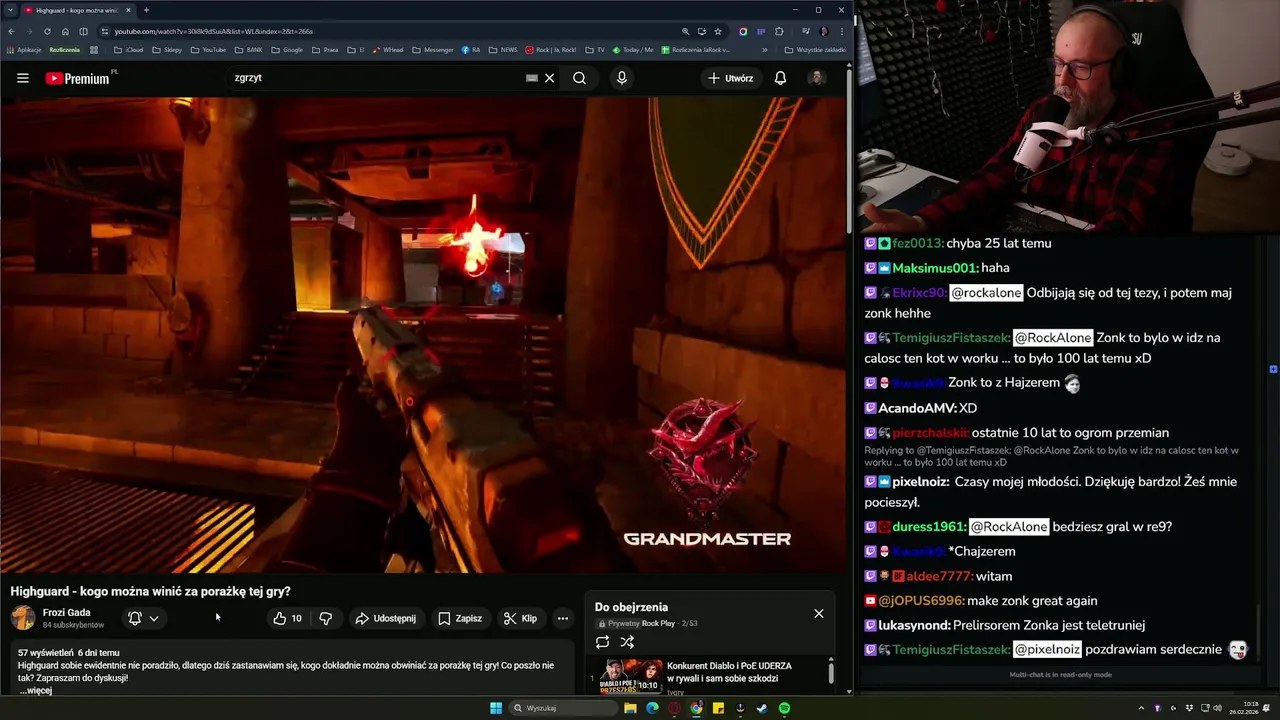Open the YouTube hamburger guide menu
Screen dimensions: 1280x720
coord(22,78)
